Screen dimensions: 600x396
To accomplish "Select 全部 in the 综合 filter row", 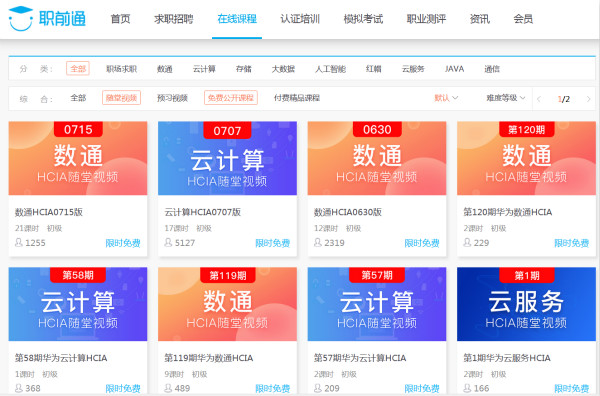I will coord(78,98).
